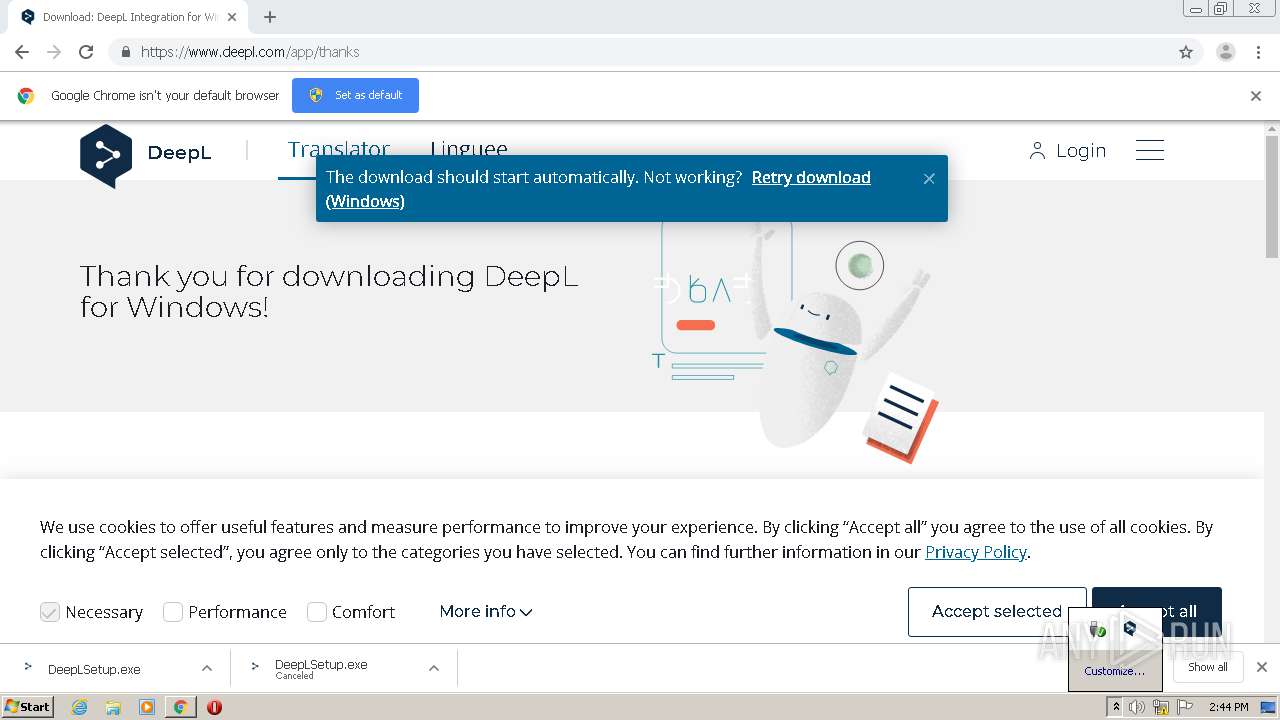The height and width of the screenshot is (720, 1280).
Task: Click the DeepL hexagon logo
Action: point(106,156)
